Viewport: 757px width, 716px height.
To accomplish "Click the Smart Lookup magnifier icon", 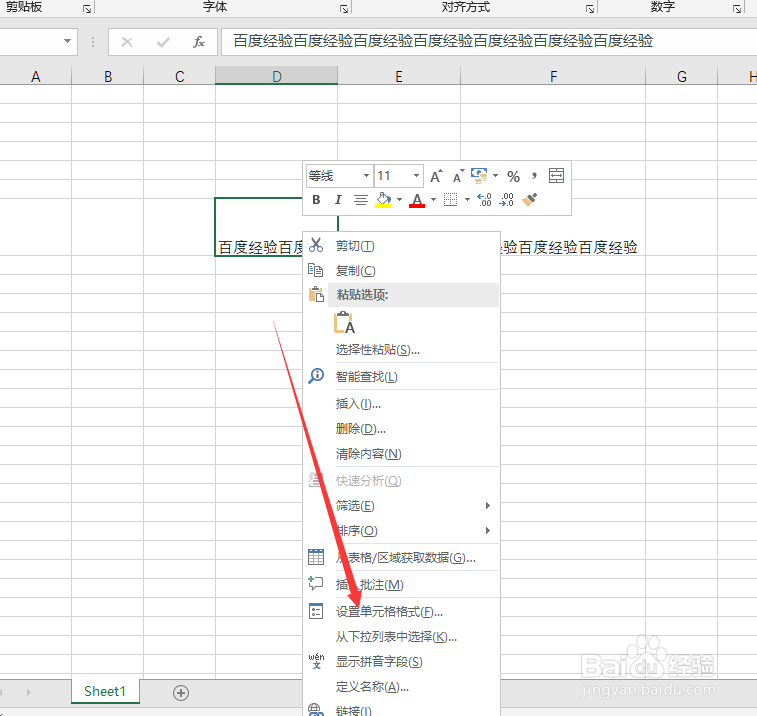I will (x=316, y=376).
